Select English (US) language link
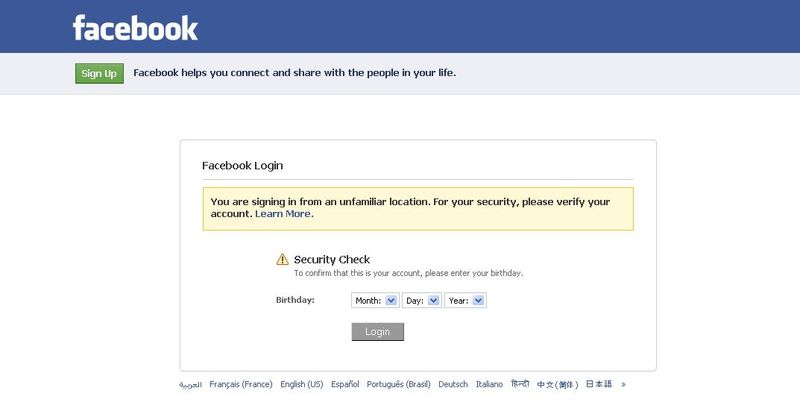The height and width of the screenshot is (417, 800). (x=302, y=384)
